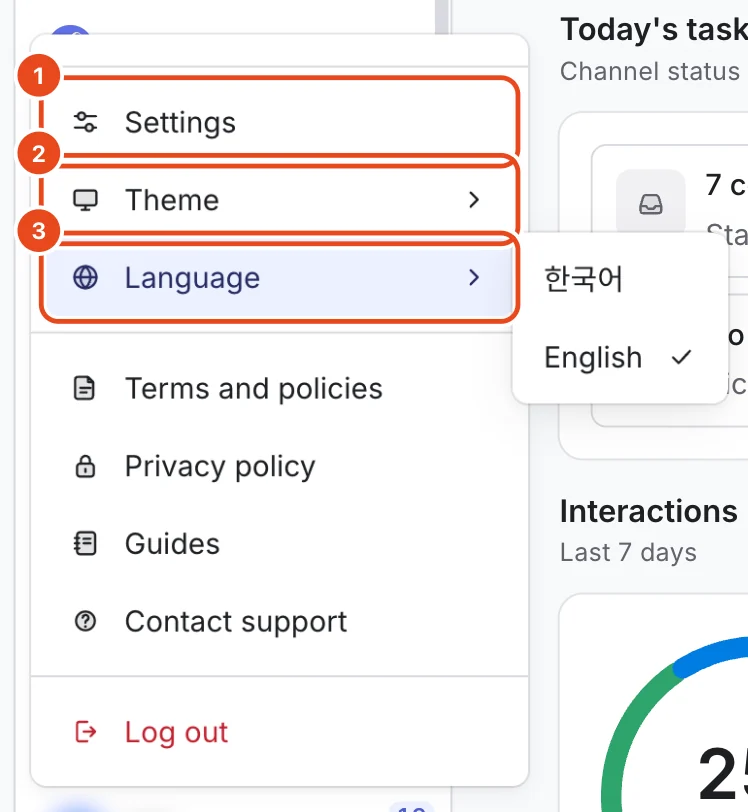Open Terms and policies
The width and height of the screenshot is (748, 812).
[x=280, y=388]
